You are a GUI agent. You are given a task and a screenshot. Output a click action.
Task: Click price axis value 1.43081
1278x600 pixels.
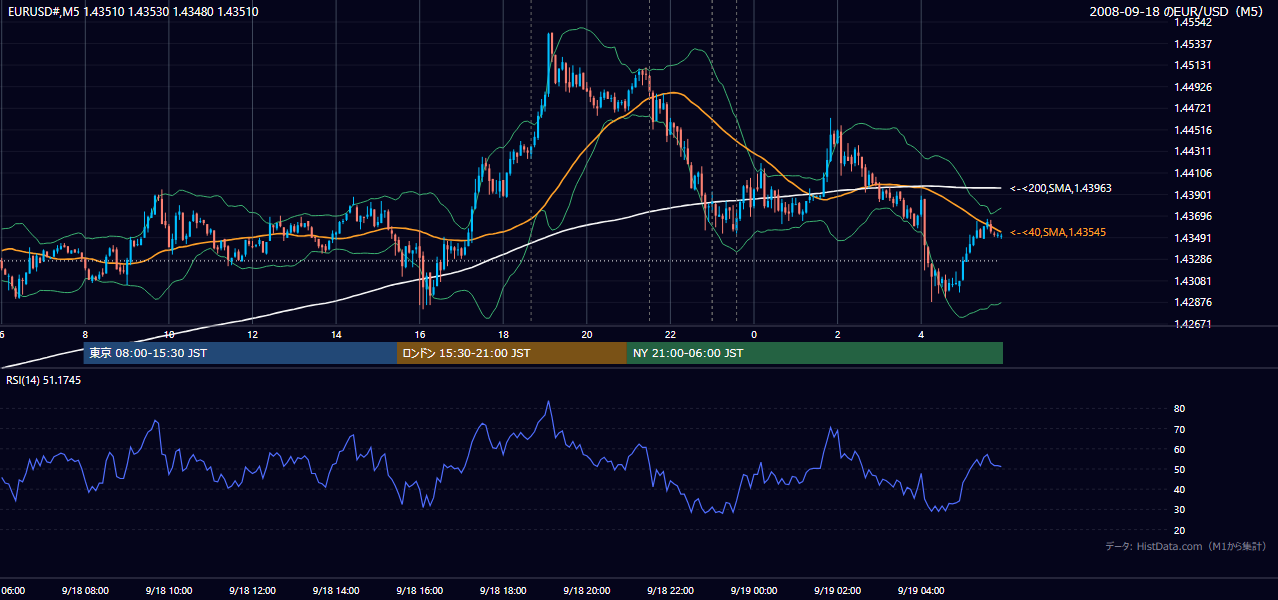(1194, 281)
